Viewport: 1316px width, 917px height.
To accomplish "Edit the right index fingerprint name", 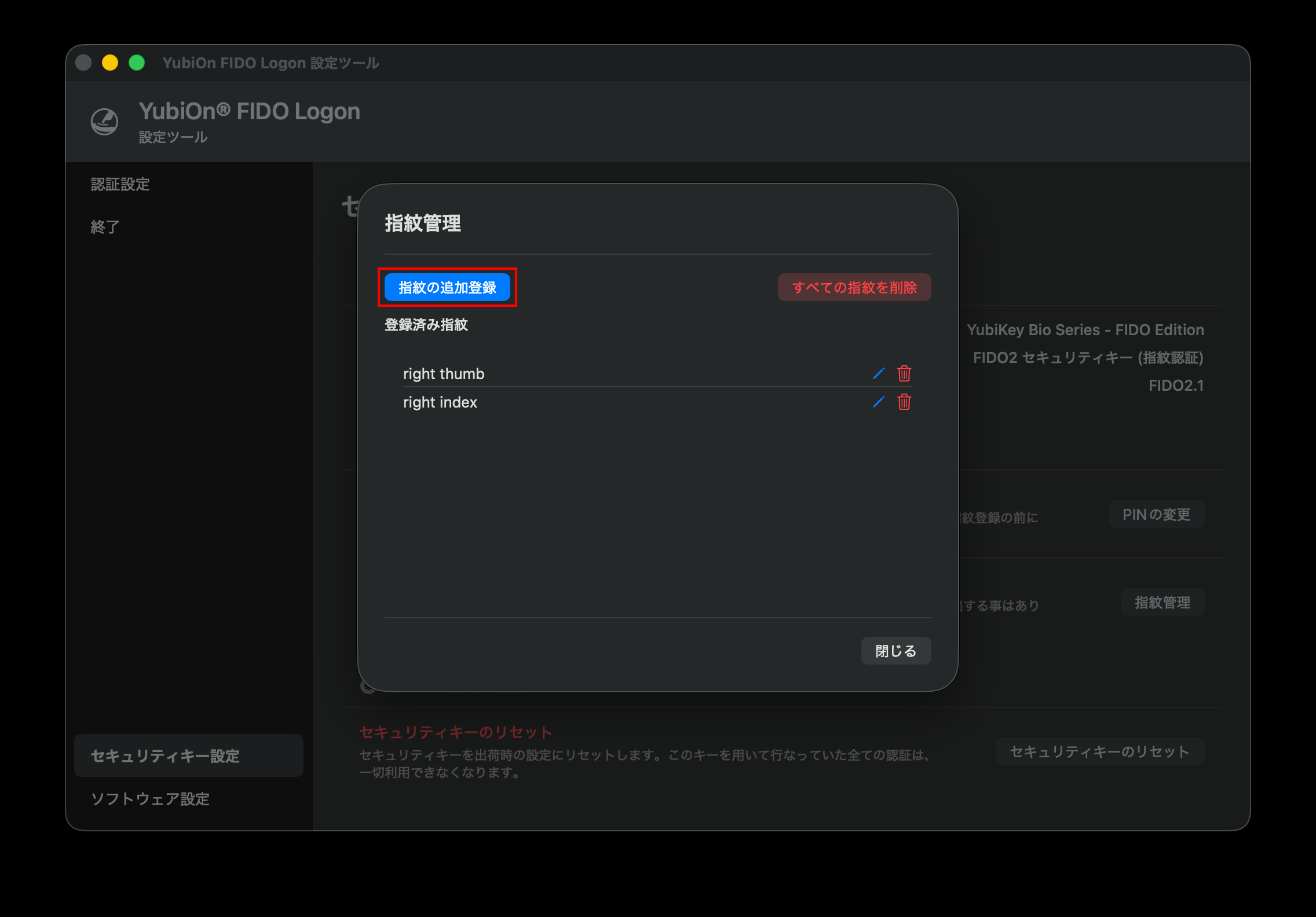I will coord(879,402).
